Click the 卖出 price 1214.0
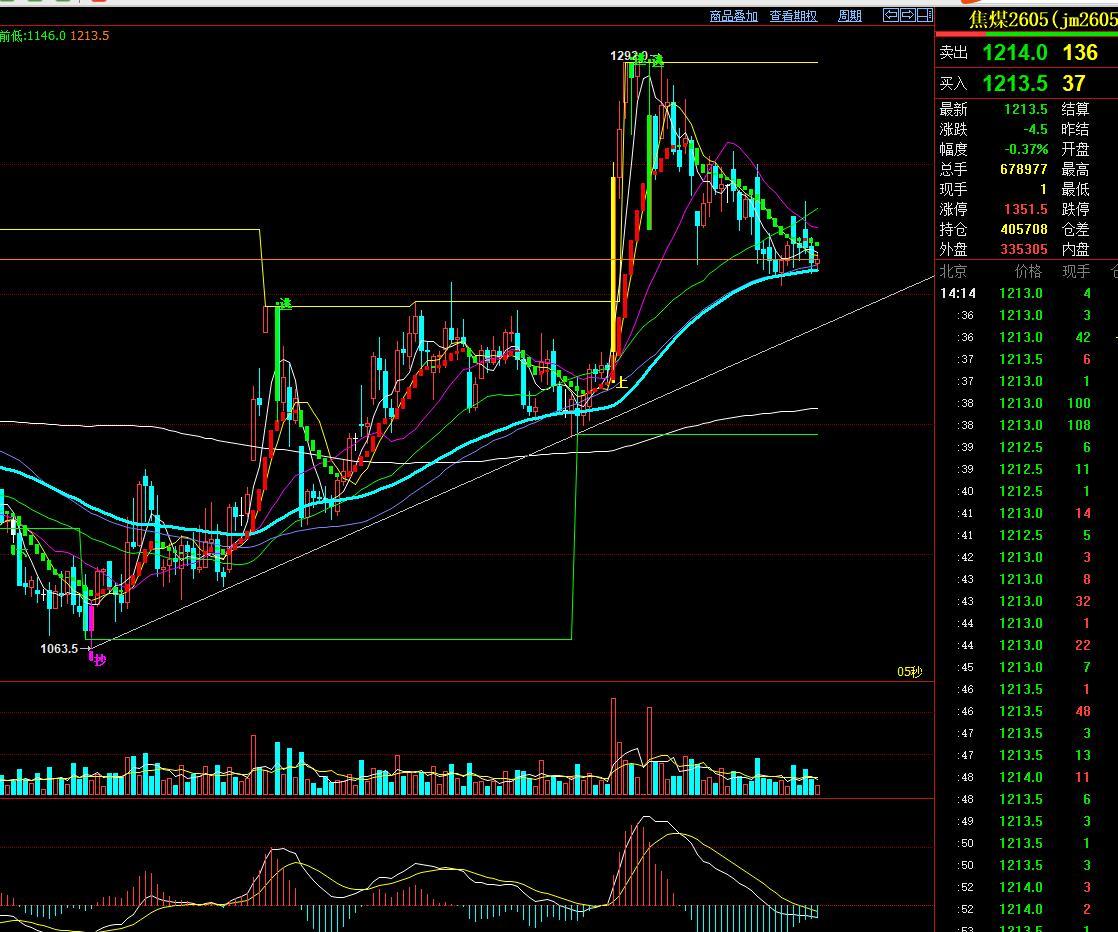1118x932 pixels. tap(1015, 52)
